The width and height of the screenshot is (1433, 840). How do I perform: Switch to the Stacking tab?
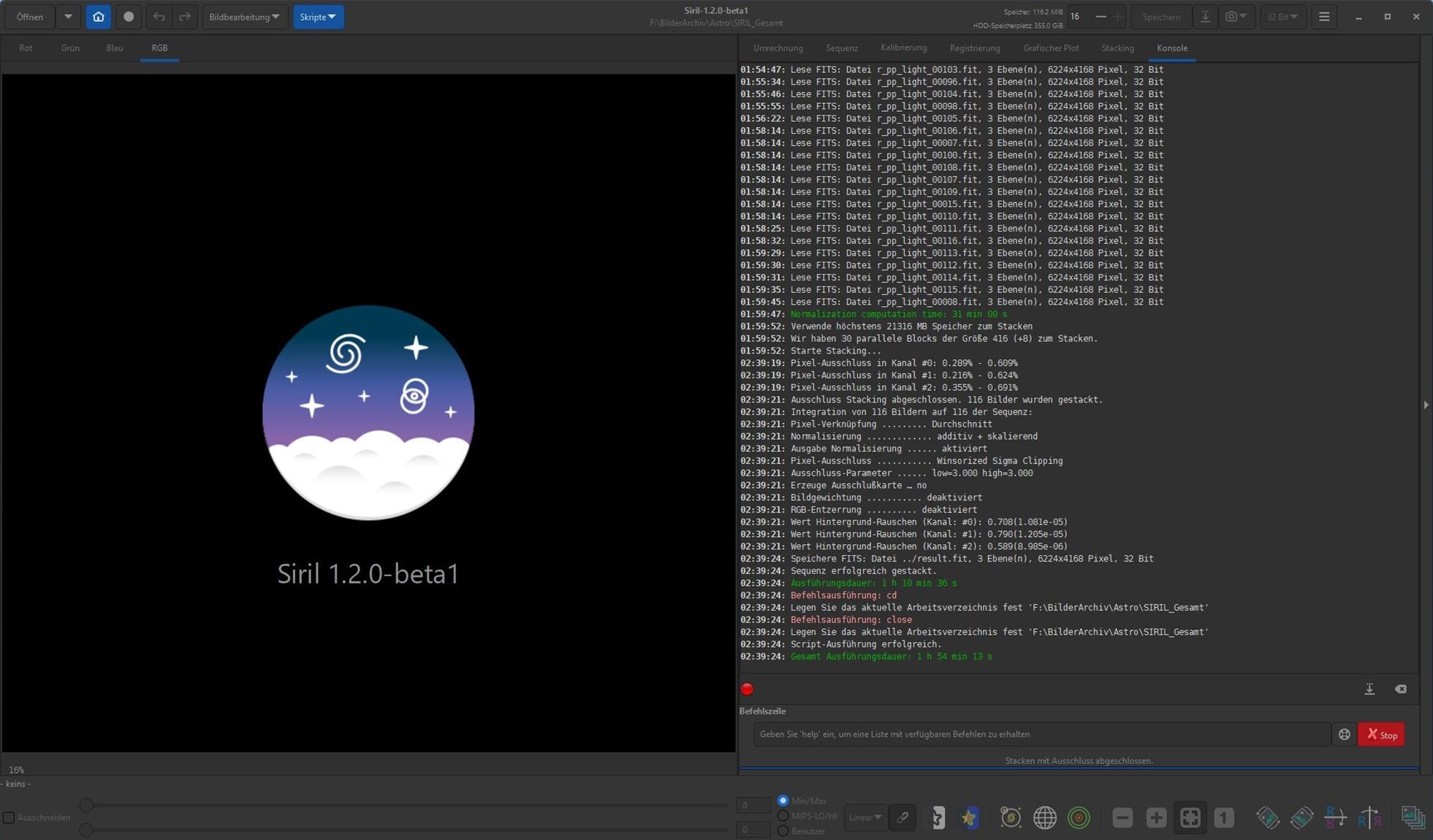(x=1117, y=48)
